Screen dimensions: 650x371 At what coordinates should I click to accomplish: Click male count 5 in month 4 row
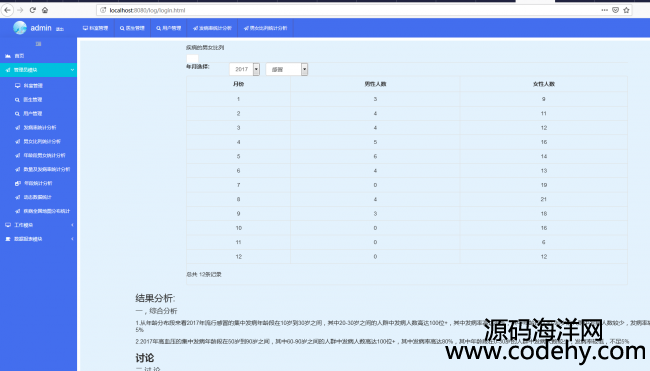[x=375, y=142]
